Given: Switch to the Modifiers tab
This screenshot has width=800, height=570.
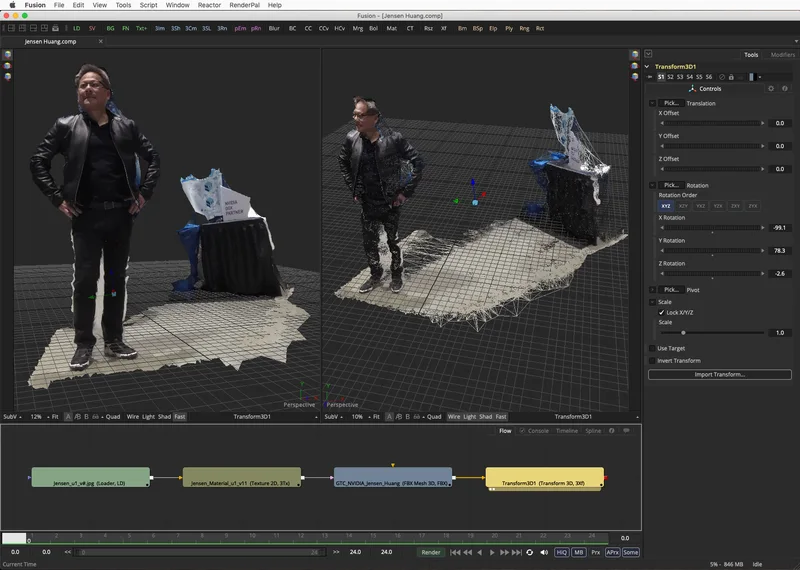Looking at the screenshot, I should coord(783,55).
